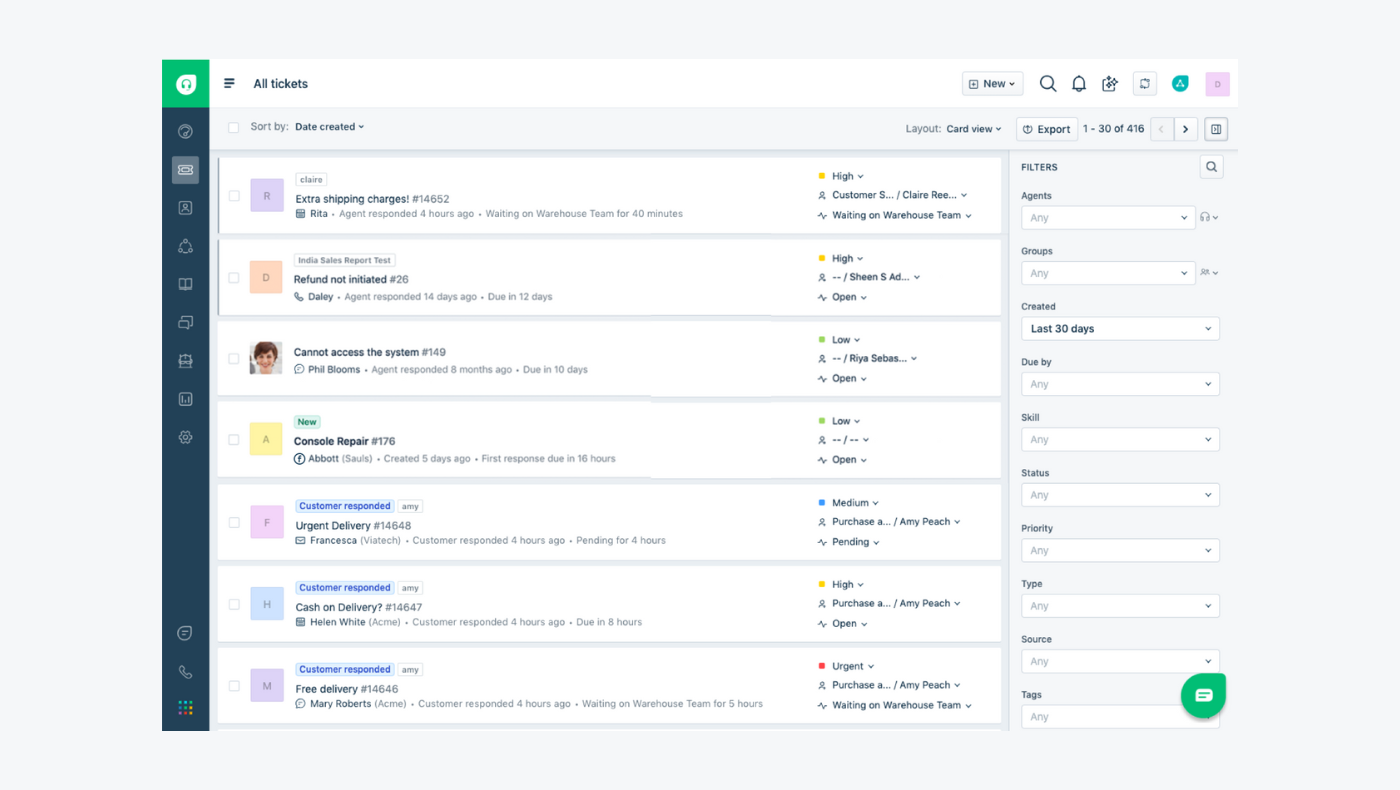Check the Cash on Delivery ticket checkbox
The width and height of the screenshot is (1400, 790).
click(x=234, y=604)
